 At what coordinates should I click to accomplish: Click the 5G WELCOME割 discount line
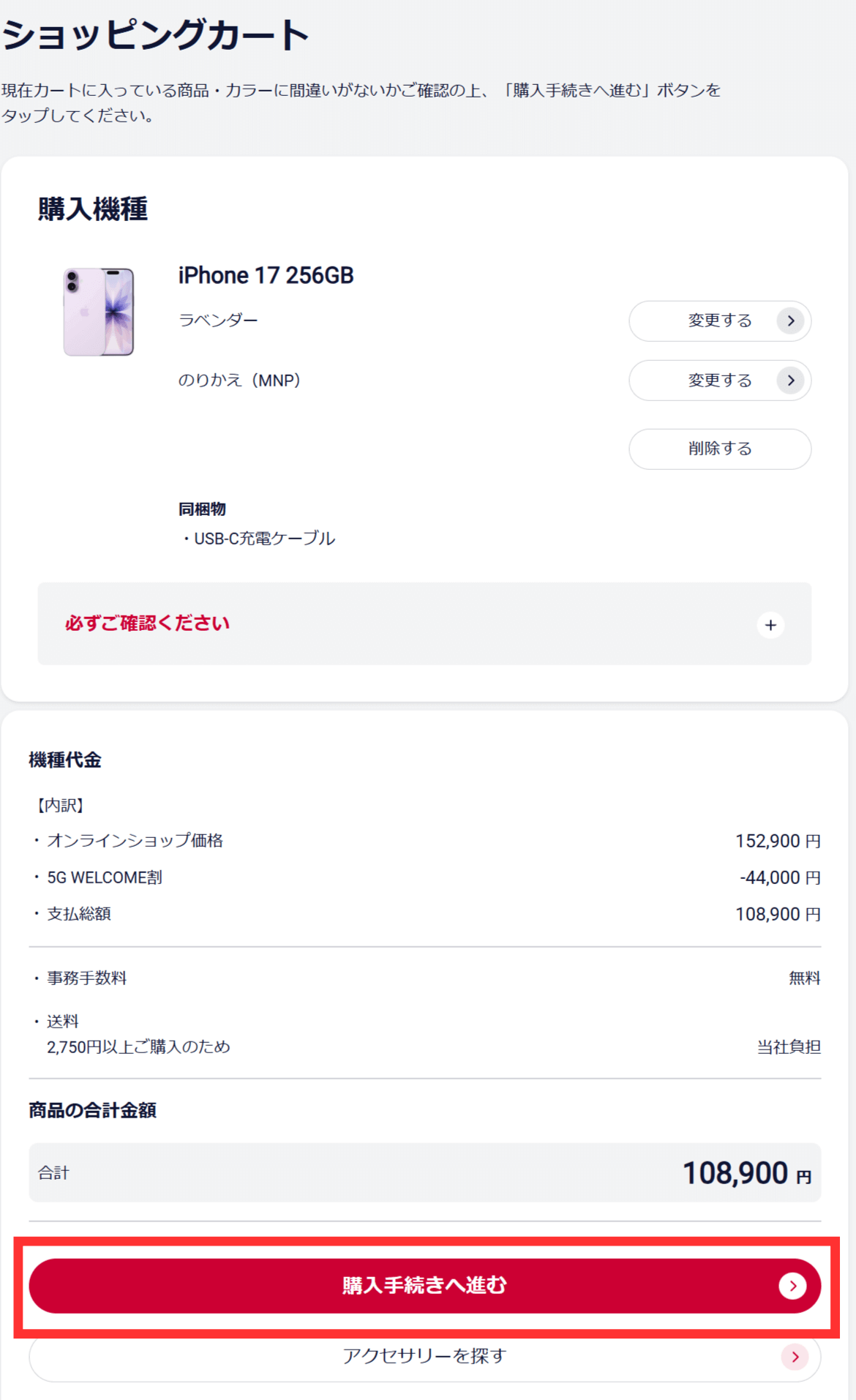tap(105, 877)
